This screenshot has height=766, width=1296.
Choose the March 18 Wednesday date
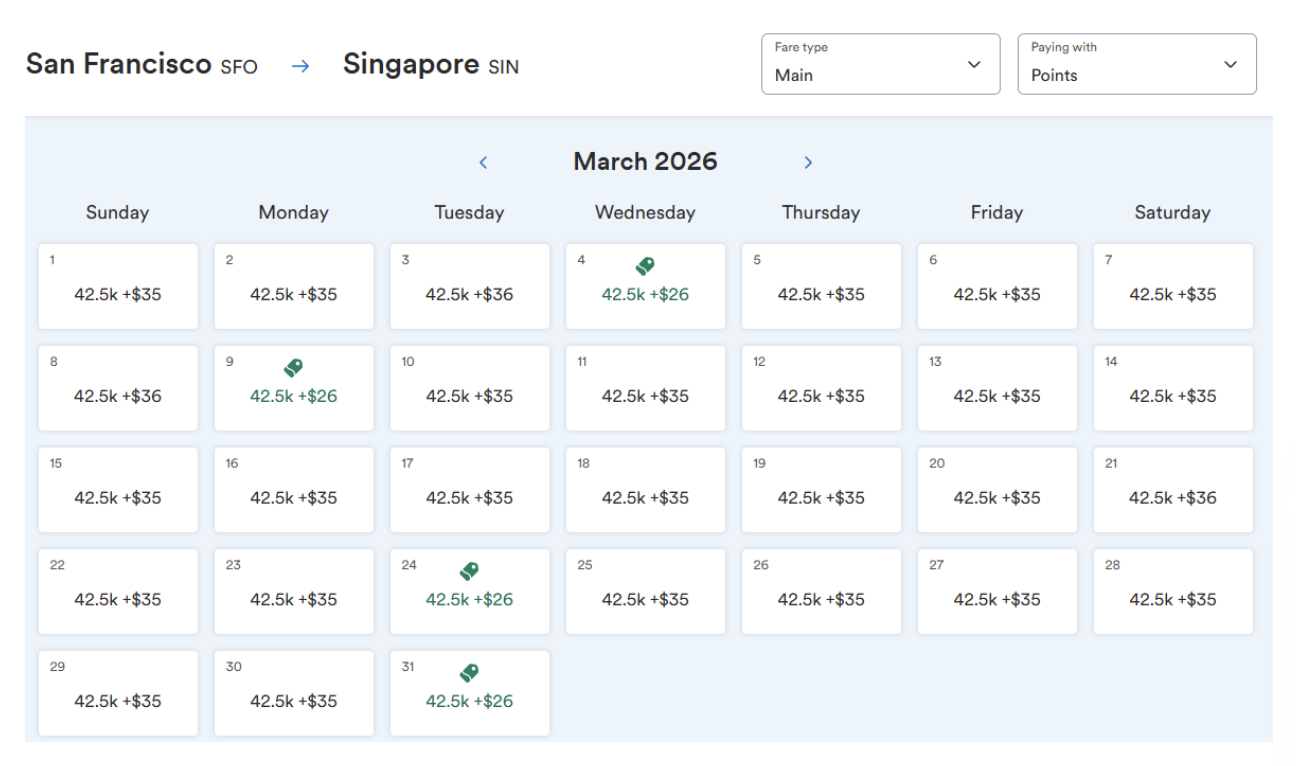point(645,490)
